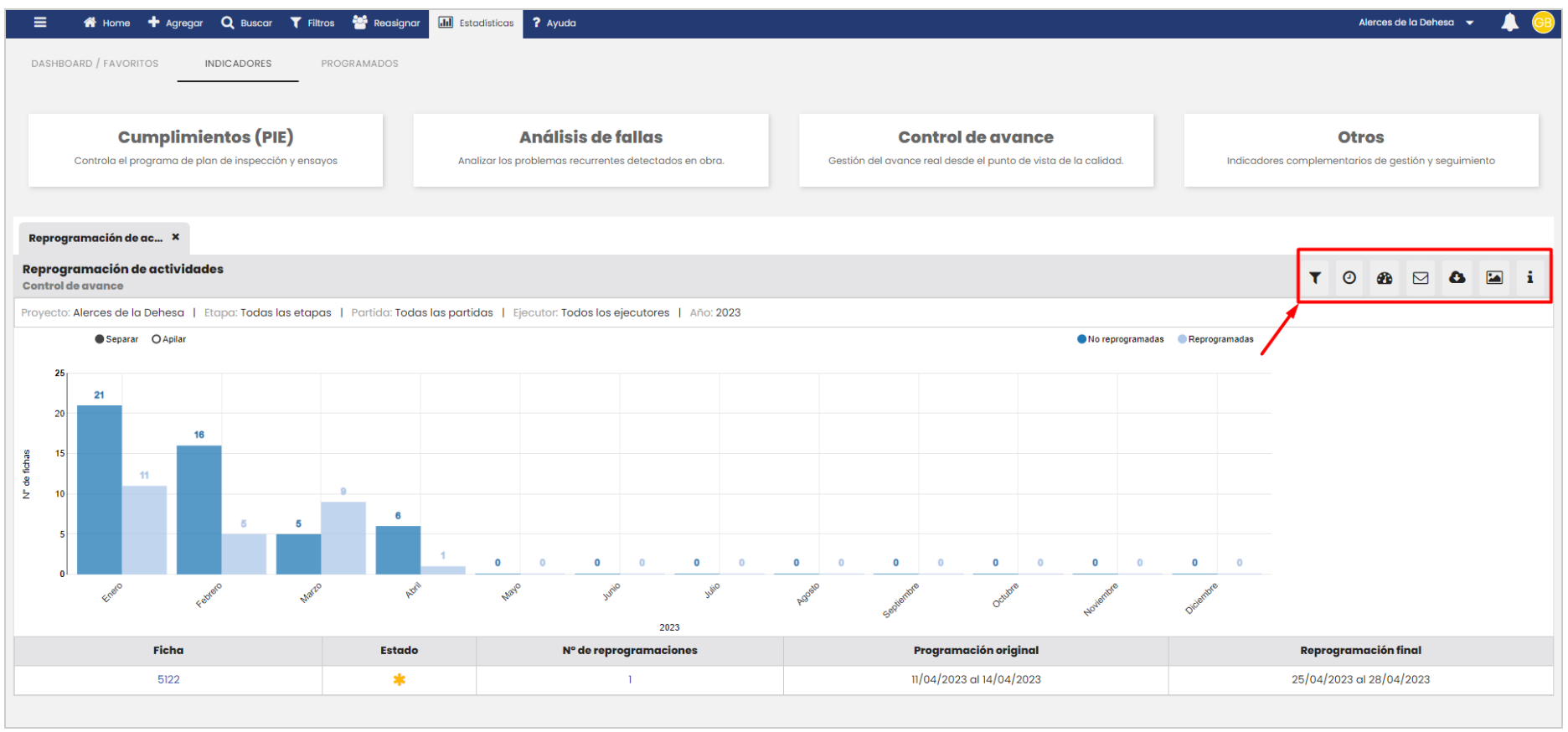This screenshot has width=1568, height=732.
Task: Open the user avatar menu
Action: [1543, 23]
